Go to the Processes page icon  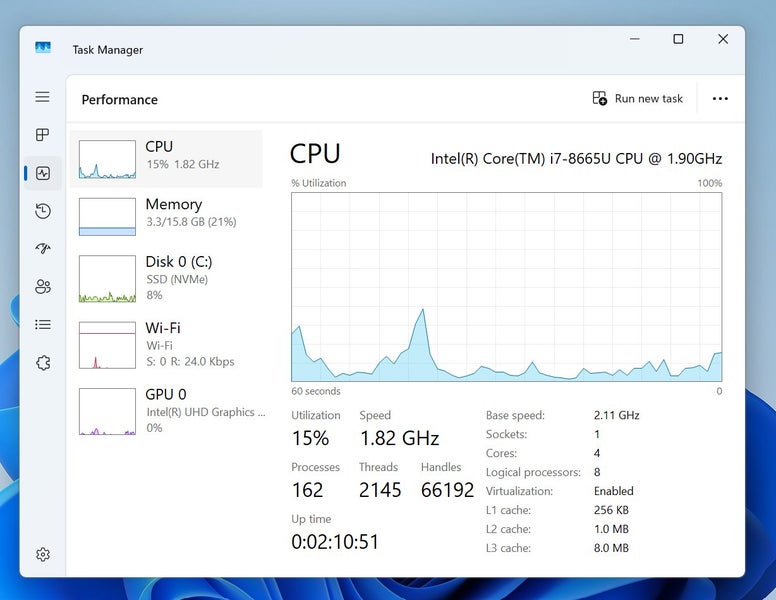tap(43, 135)
